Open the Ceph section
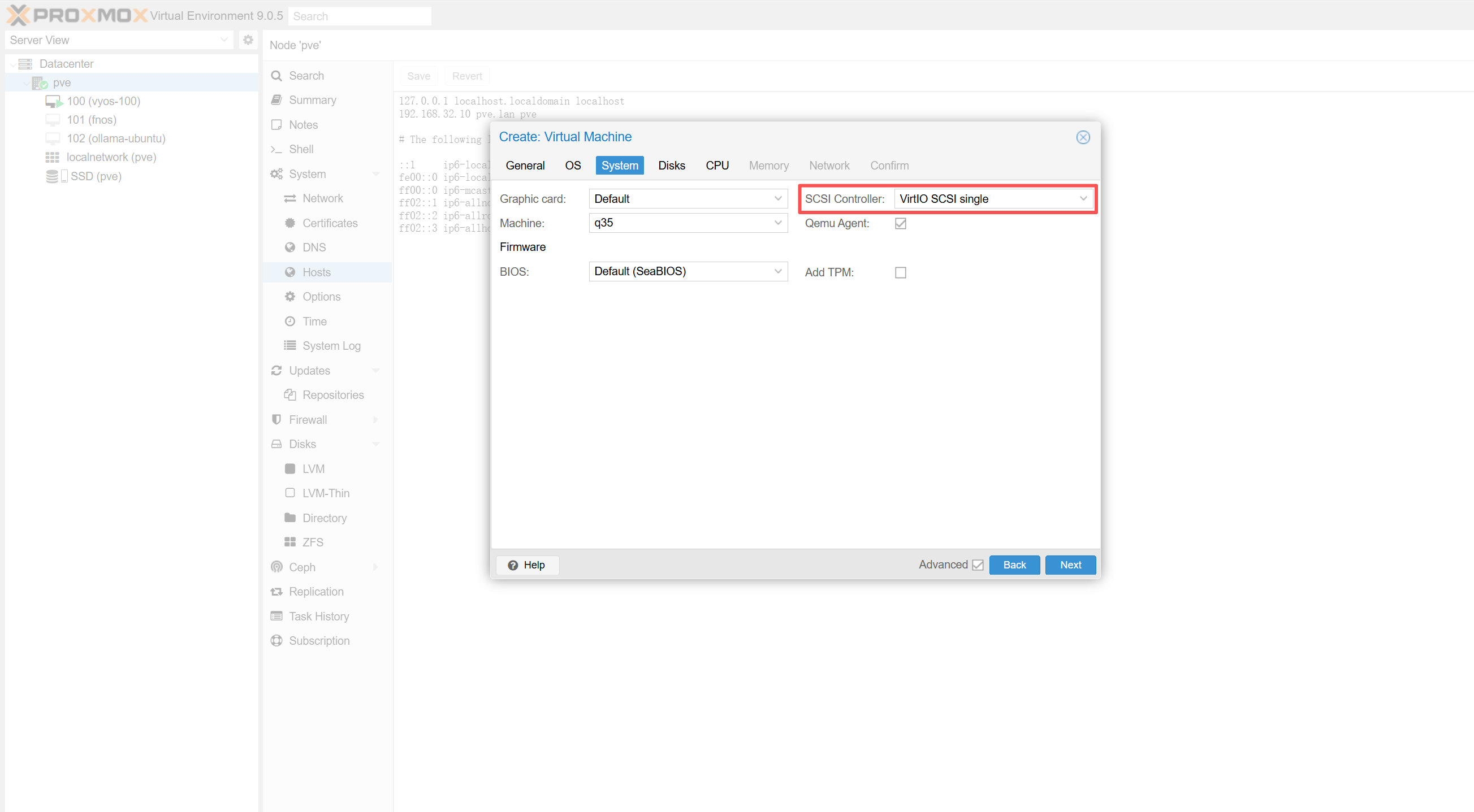Image resolution: width=1474 pixels, height=812 pixels. pyautogui.click(x=302, y=567)
